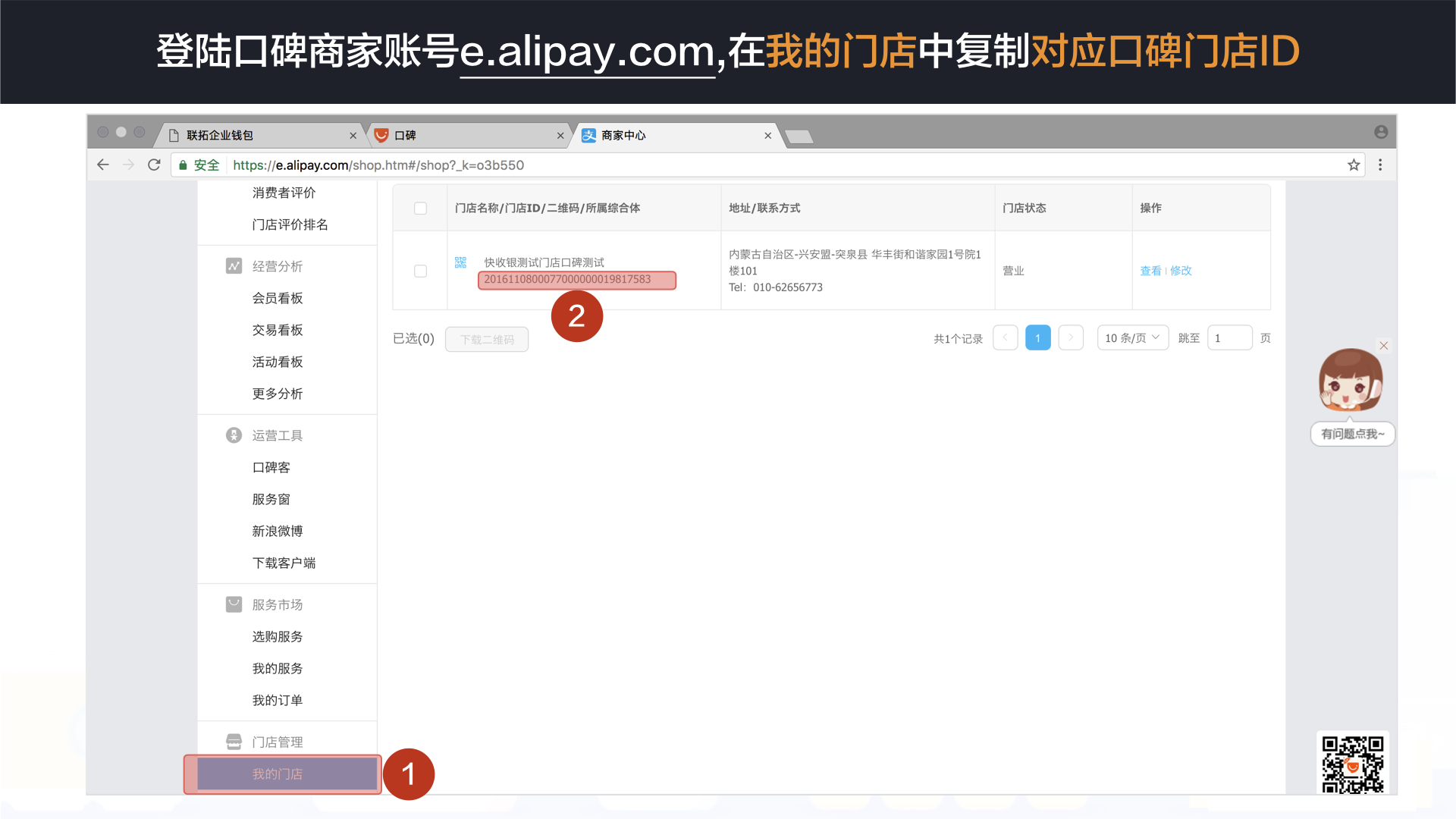Click the 门店管理 section heading

pos(278,742)
